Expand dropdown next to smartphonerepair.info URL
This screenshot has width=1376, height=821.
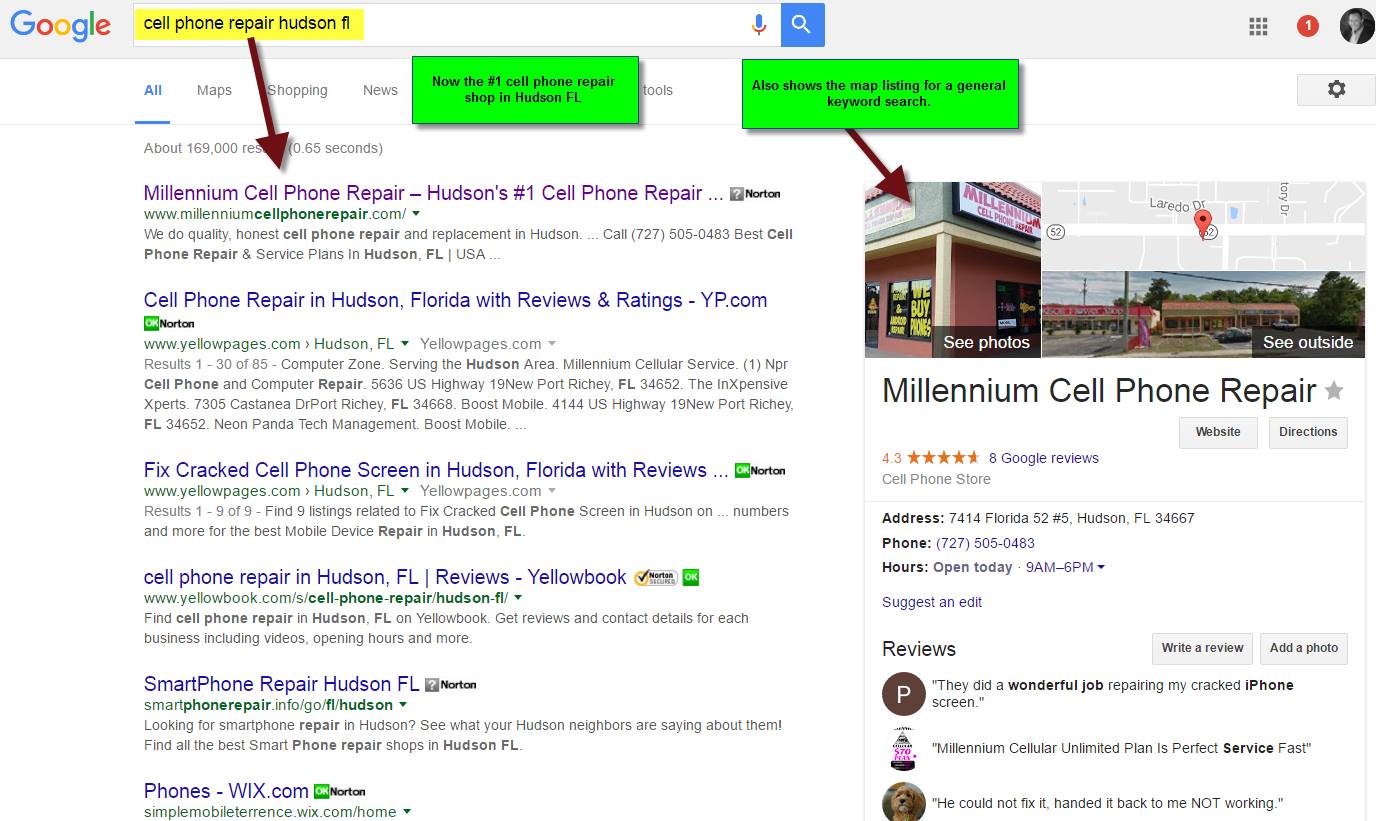point(403,705)
